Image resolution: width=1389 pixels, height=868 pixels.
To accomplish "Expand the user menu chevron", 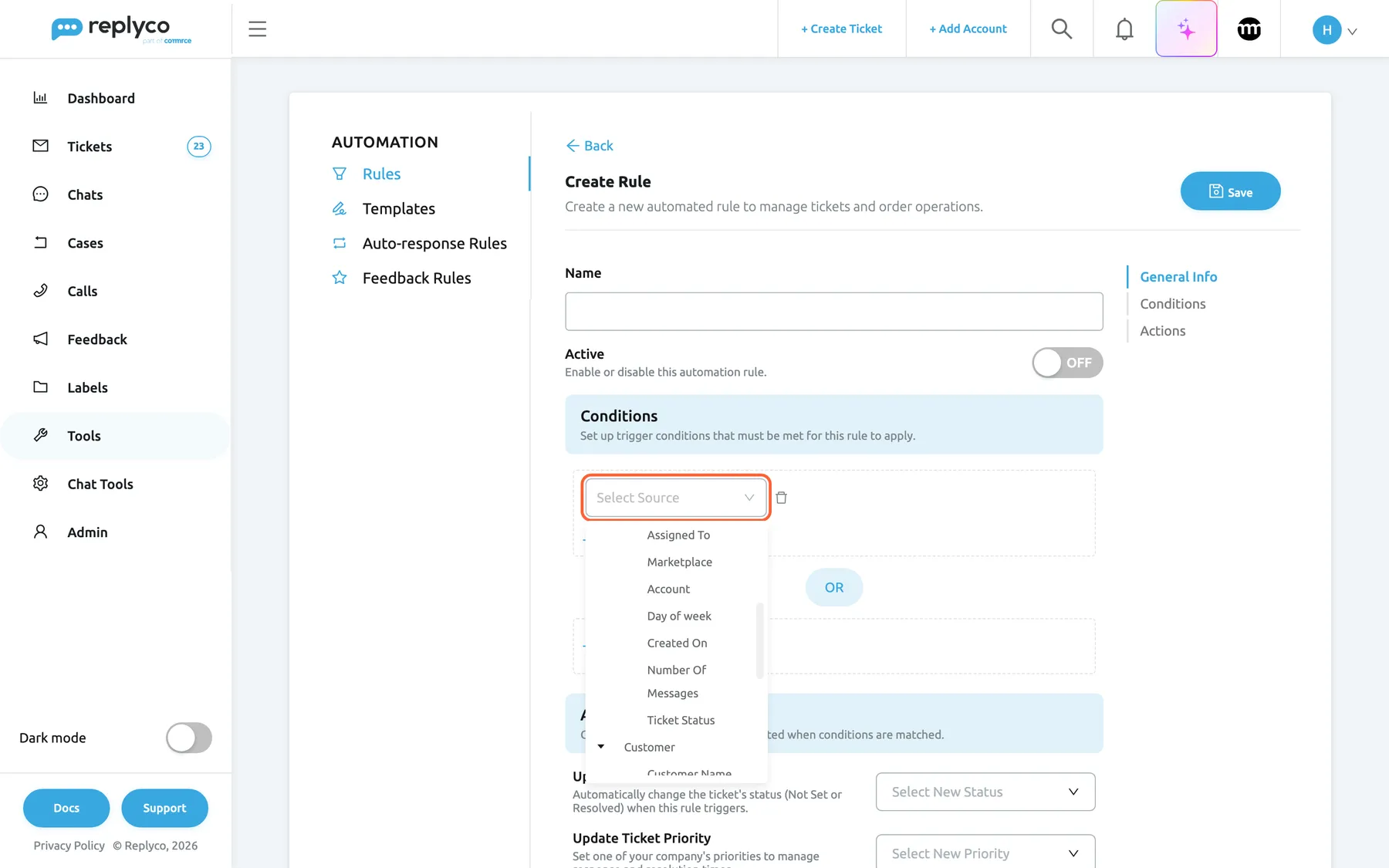I will click(x=1352, y=32).
